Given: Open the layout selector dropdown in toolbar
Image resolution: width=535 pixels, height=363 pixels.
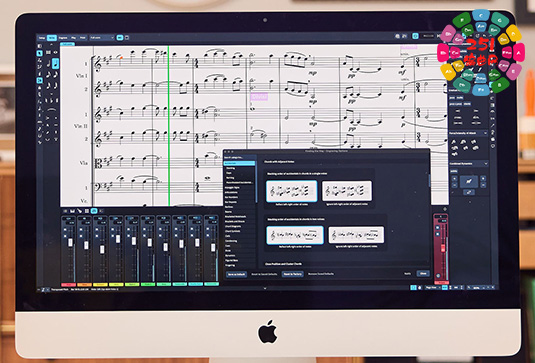Looking at the screenshot, I should point(102,38).
